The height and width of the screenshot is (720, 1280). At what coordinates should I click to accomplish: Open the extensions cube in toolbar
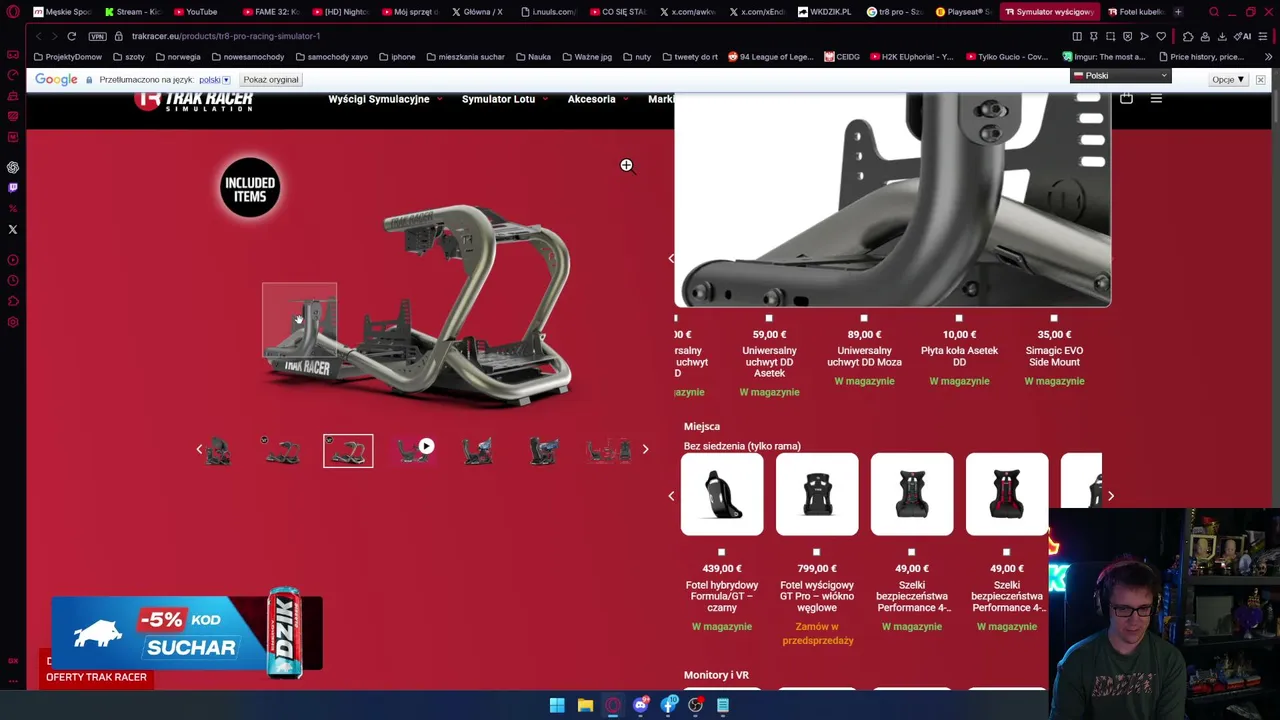tap(1188, 36)
